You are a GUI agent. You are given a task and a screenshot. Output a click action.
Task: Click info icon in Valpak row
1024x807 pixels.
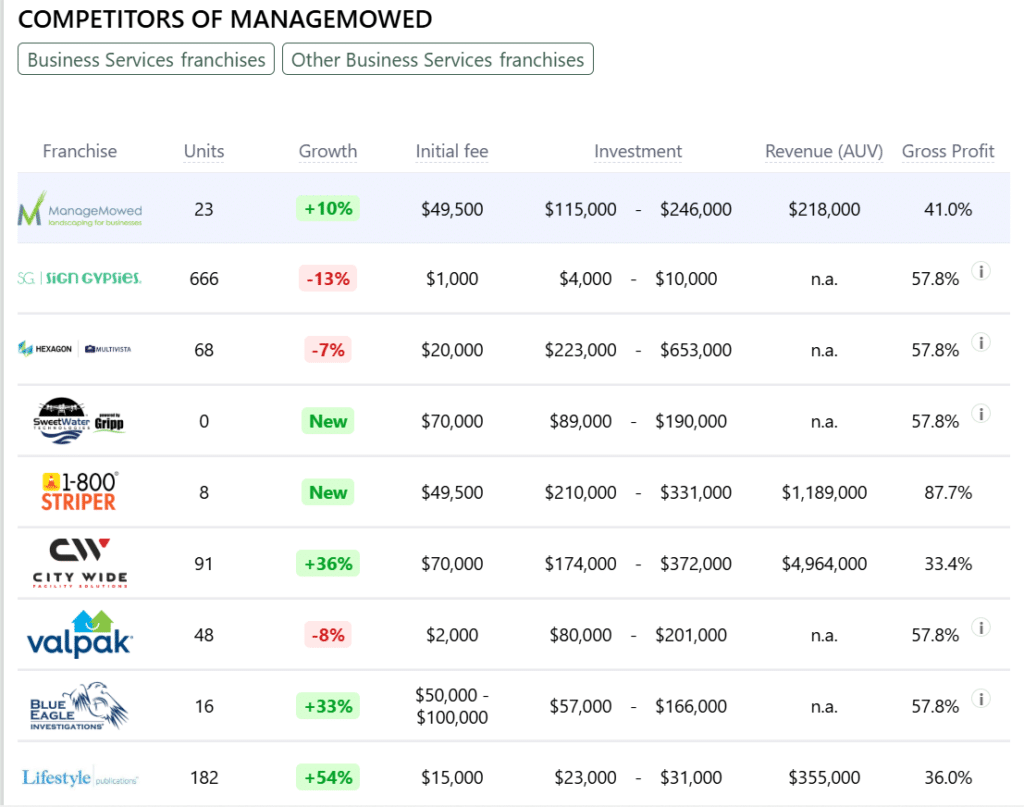981,627
